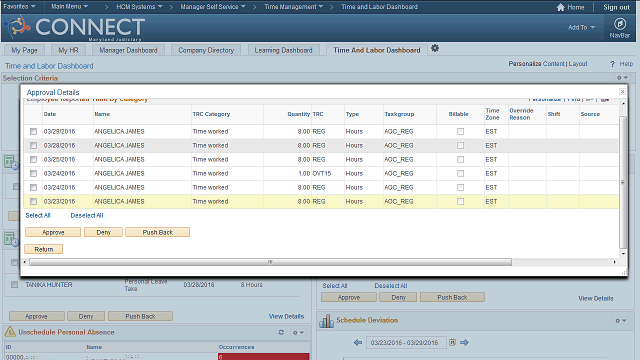
Task: Close the Approval Details dialog
Action: point(622,91)
